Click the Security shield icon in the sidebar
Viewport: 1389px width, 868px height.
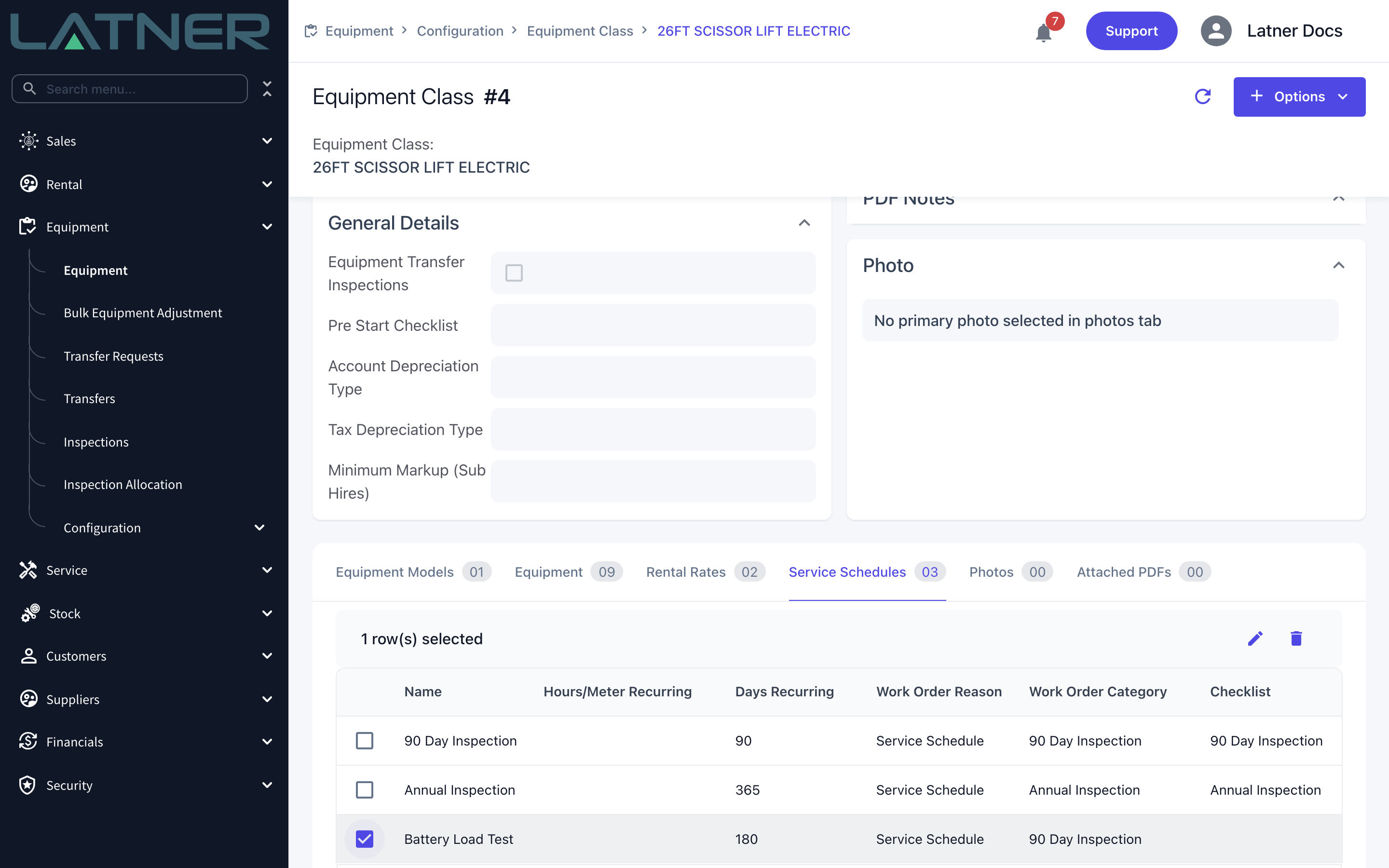[27, 785]
